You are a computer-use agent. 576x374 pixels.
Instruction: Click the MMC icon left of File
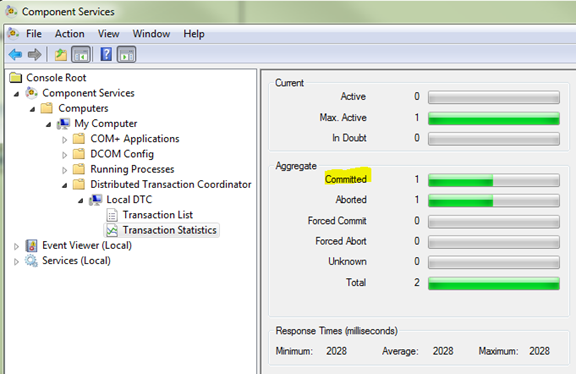coord(13,34)
